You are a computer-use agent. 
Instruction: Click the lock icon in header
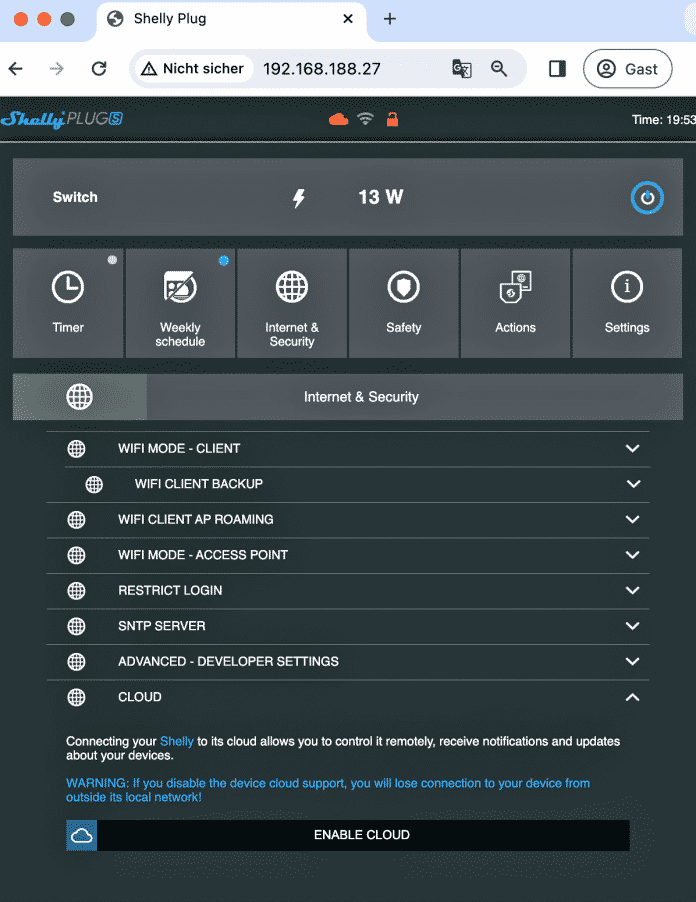(x=392, y=118)
